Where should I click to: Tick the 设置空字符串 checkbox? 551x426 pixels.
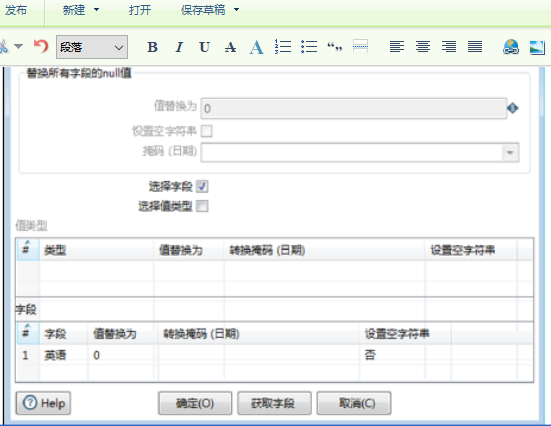tap(206, 131)
